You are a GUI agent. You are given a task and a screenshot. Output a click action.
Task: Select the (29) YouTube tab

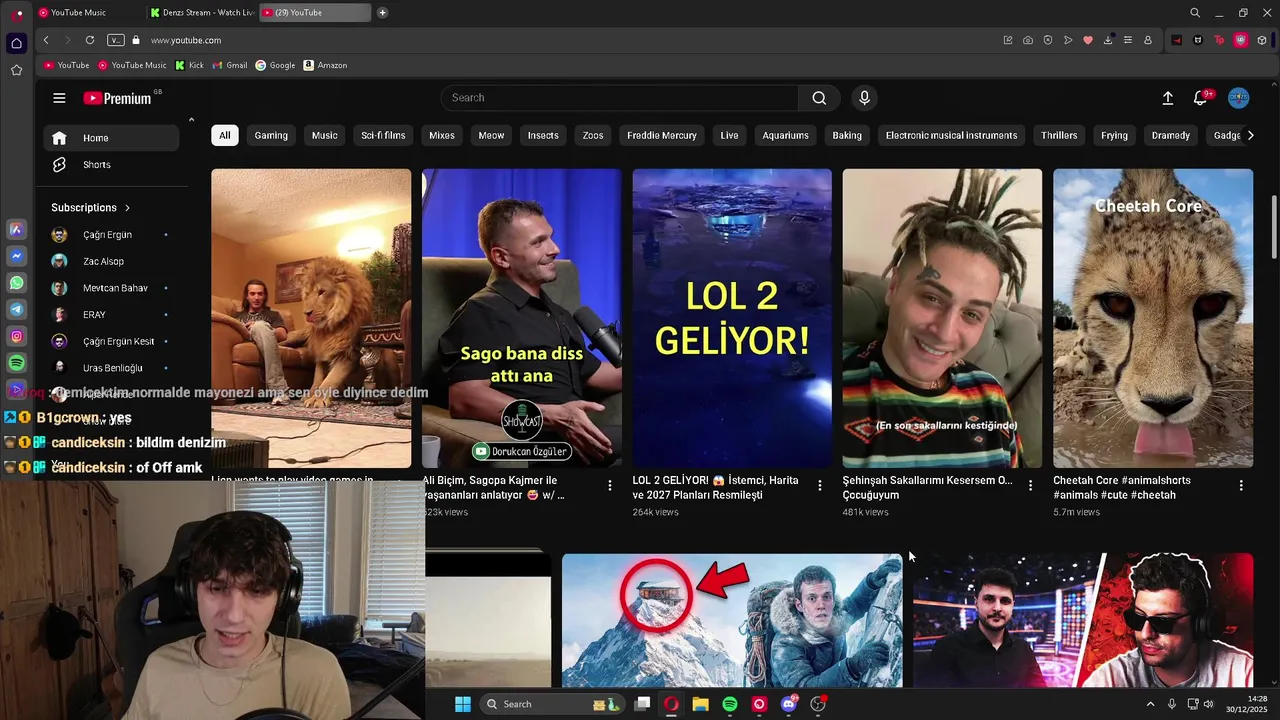tap(314, 13)
